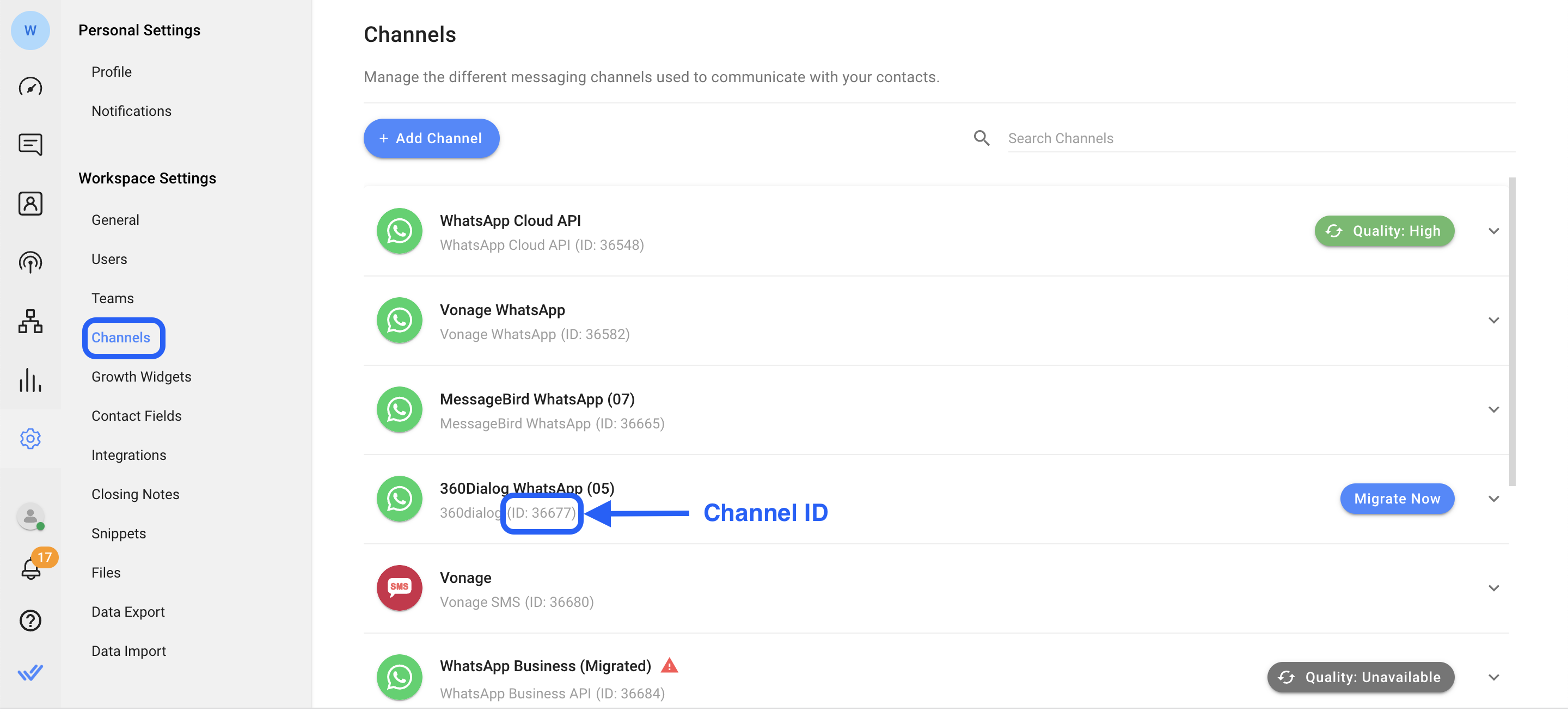
Task: Click the workspace avatar W icon
Action: click(30, 30)
